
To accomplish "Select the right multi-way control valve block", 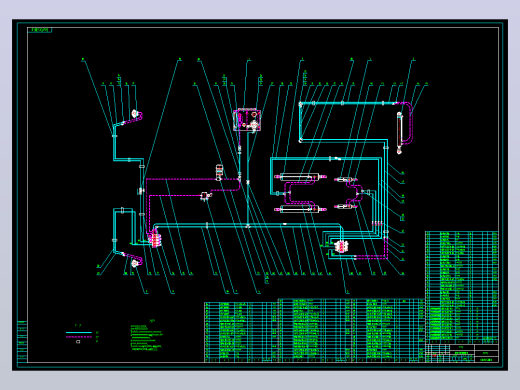I will click(342, 247).
